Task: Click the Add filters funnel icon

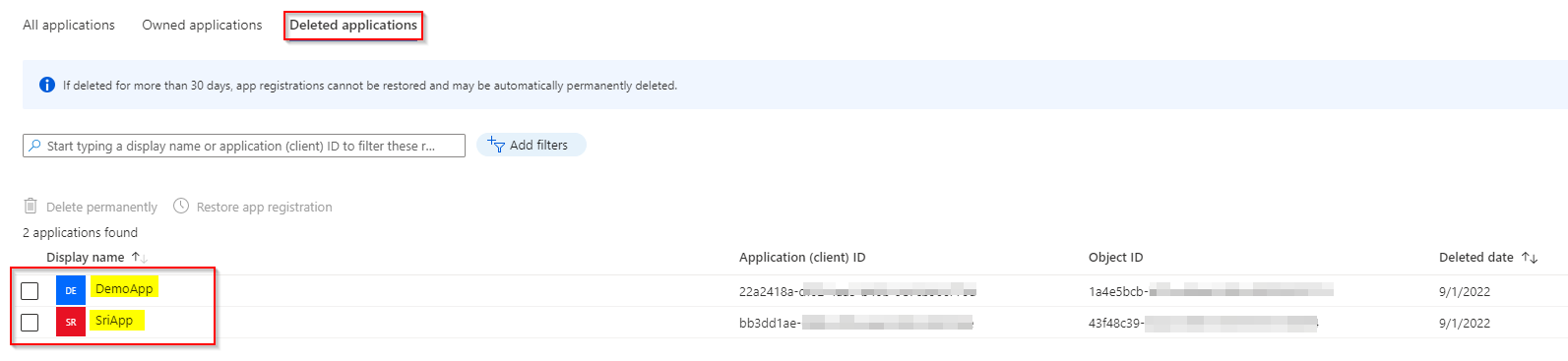Action: (496, 145)
